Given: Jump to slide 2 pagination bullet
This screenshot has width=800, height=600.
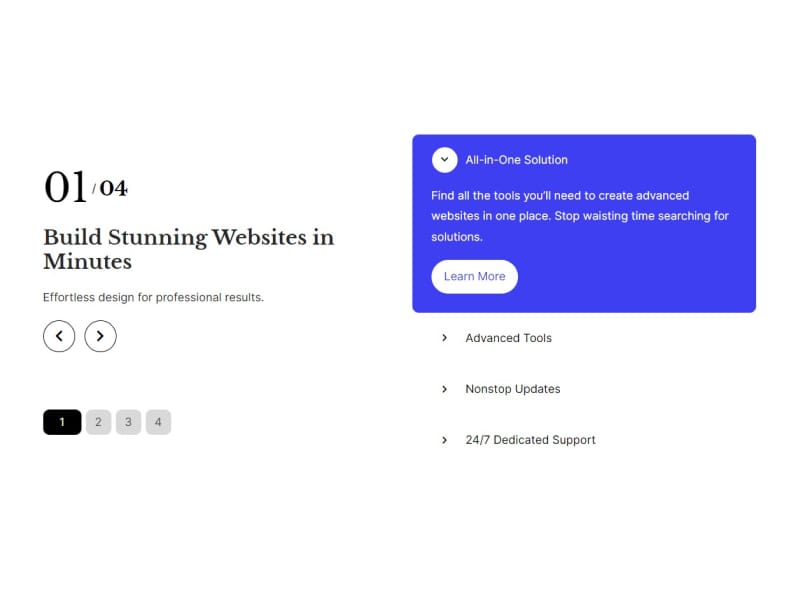Looking at the screenshot, I should [x=98, y=422].
